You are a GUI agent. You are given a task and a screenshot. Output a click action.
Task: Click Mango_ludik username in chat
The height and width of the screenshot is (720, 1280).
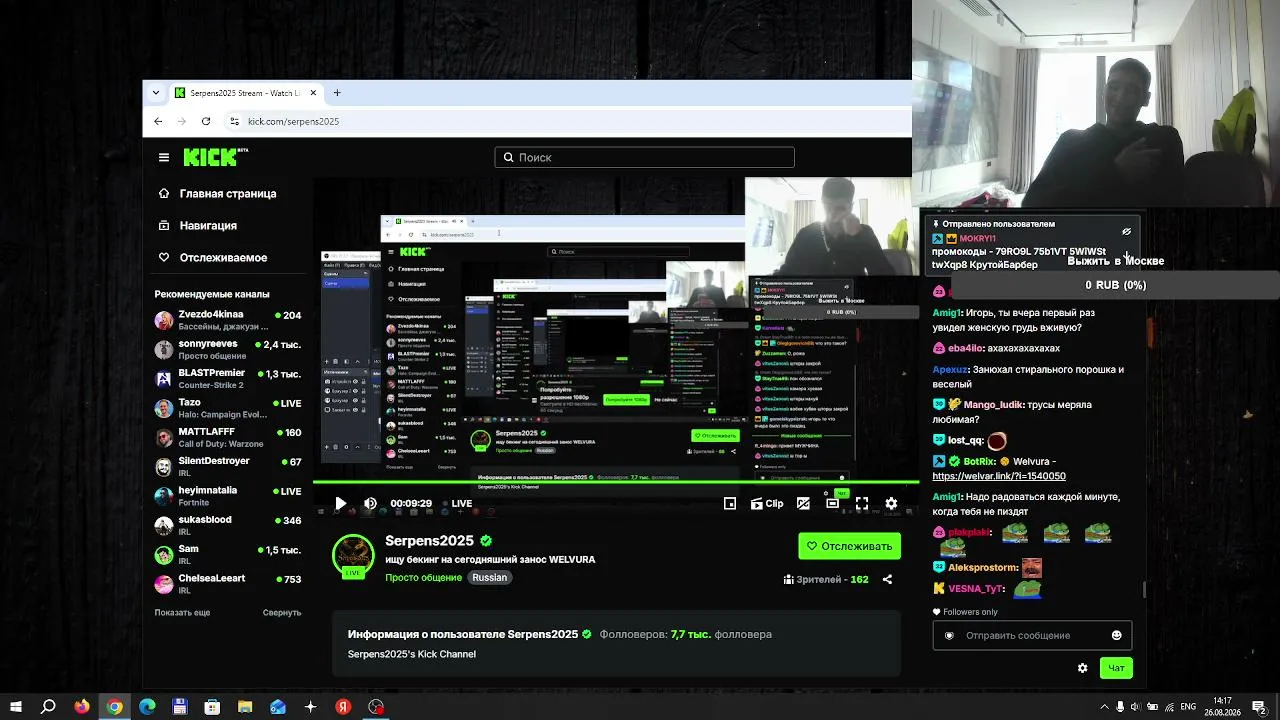(992, 405)
